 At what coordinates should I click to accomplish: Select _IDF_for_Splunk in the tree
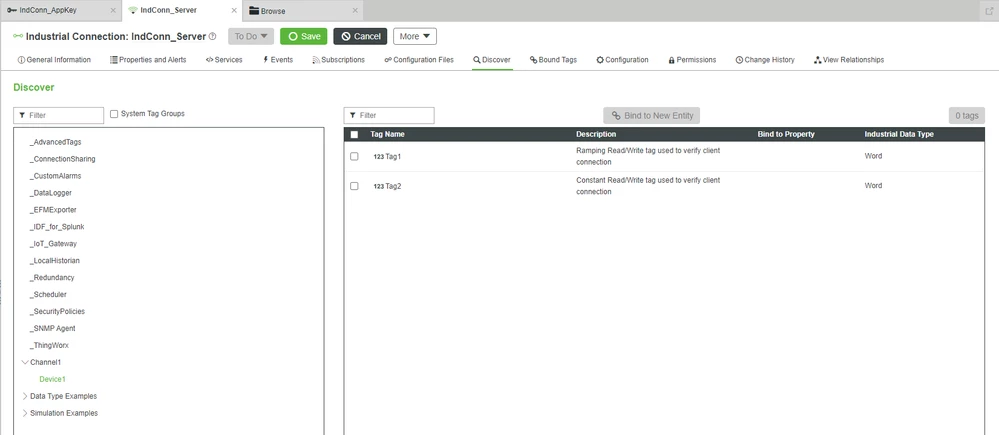pyautogui.click(x=57, y=227)
